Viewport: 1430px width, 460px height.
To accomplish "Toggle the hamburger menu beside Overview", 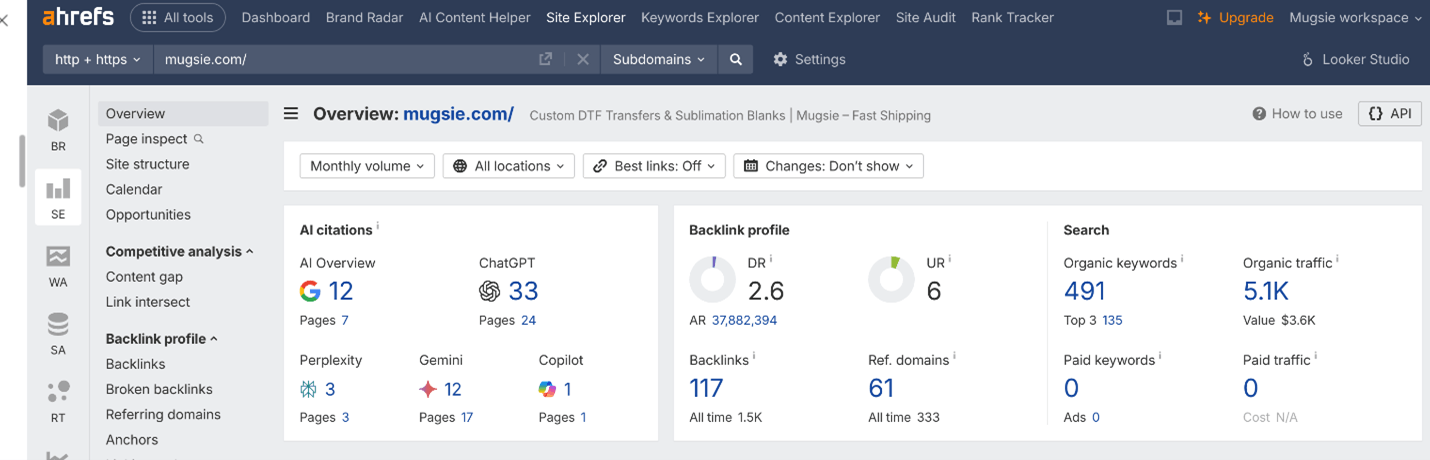I will point(291,114).
